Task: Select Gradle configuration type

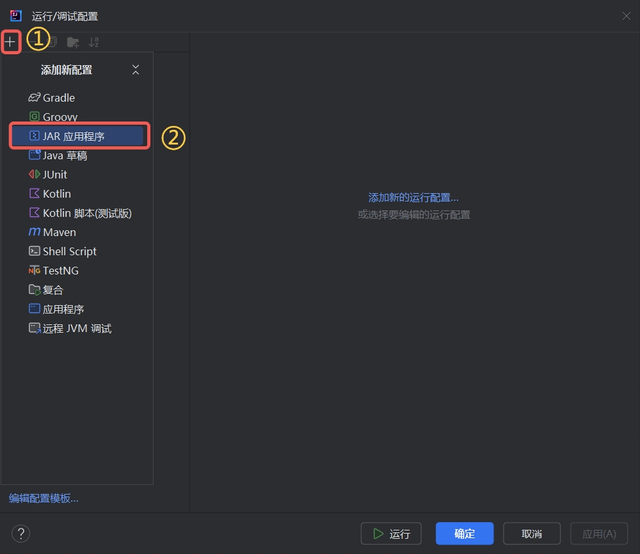Action: pyautogui.click(x=78, y=98)
